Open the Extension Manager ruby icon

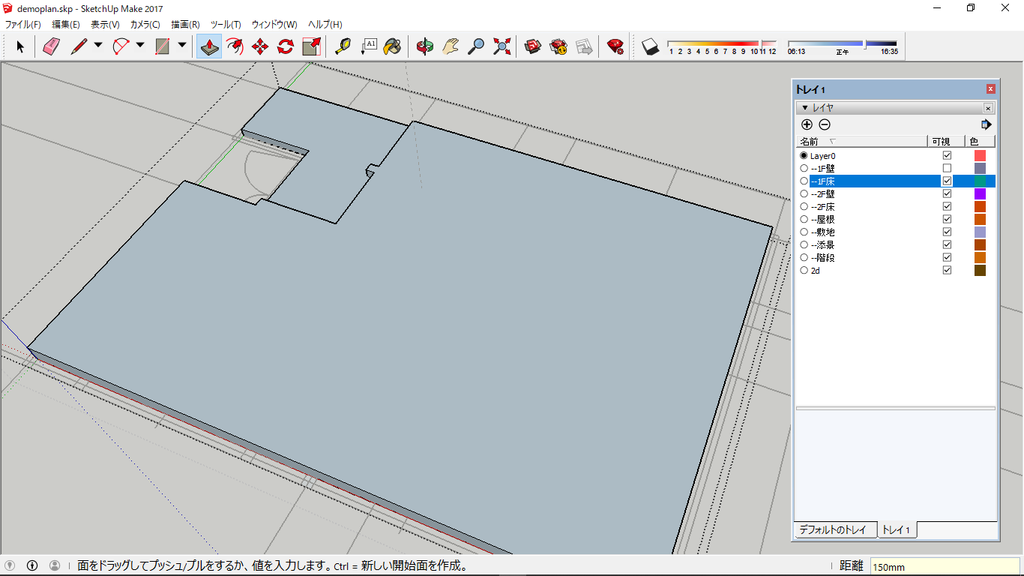click(615, 46)
